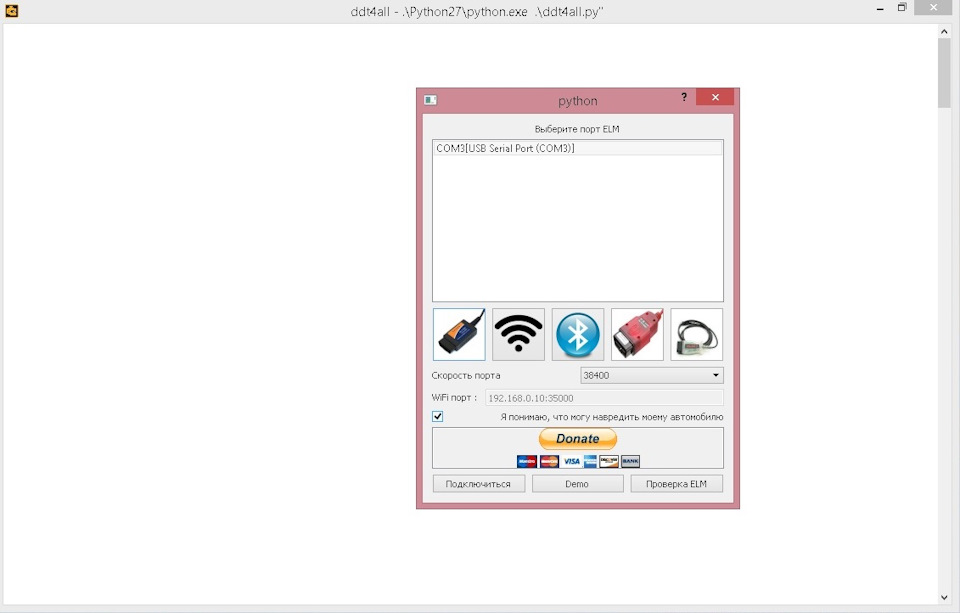The width and height of the screenshot is (960, 613).
Task: Choose the WiFi connection icon
Action: [518, 334]
